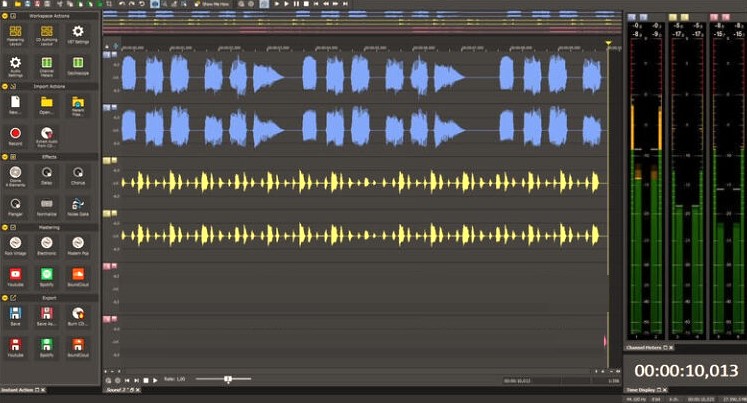Choose Electronic mastering preset

(47, 246)
